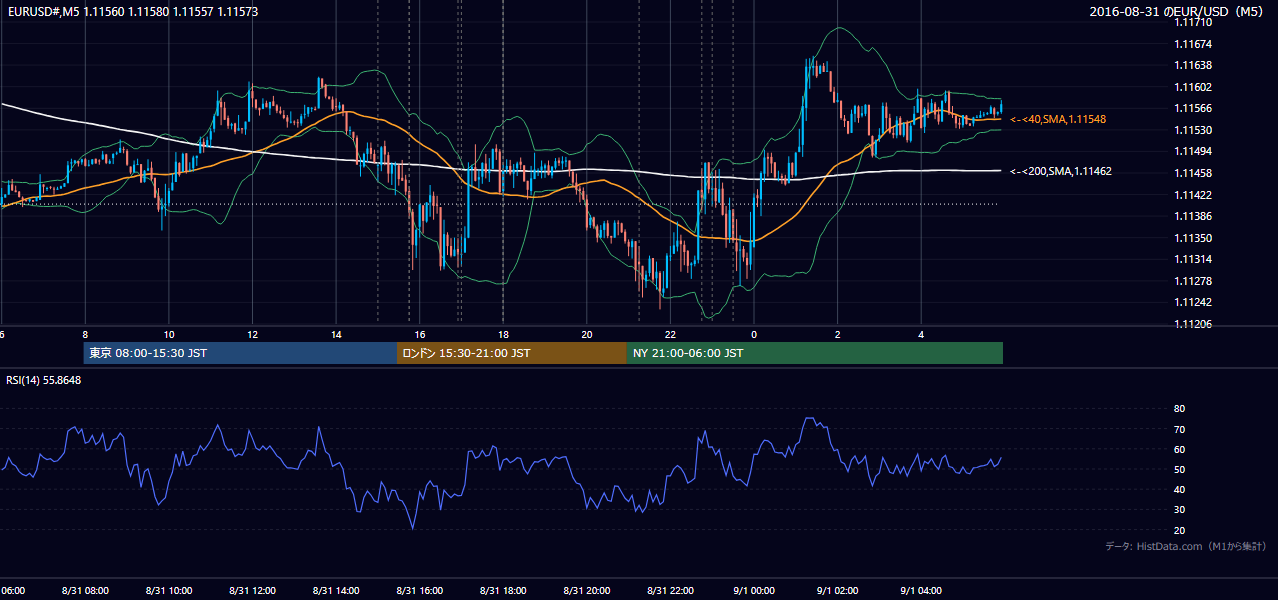Click price axis label 1.11602
This screenshot has height=600, width=1278.
coord(1192,87)
